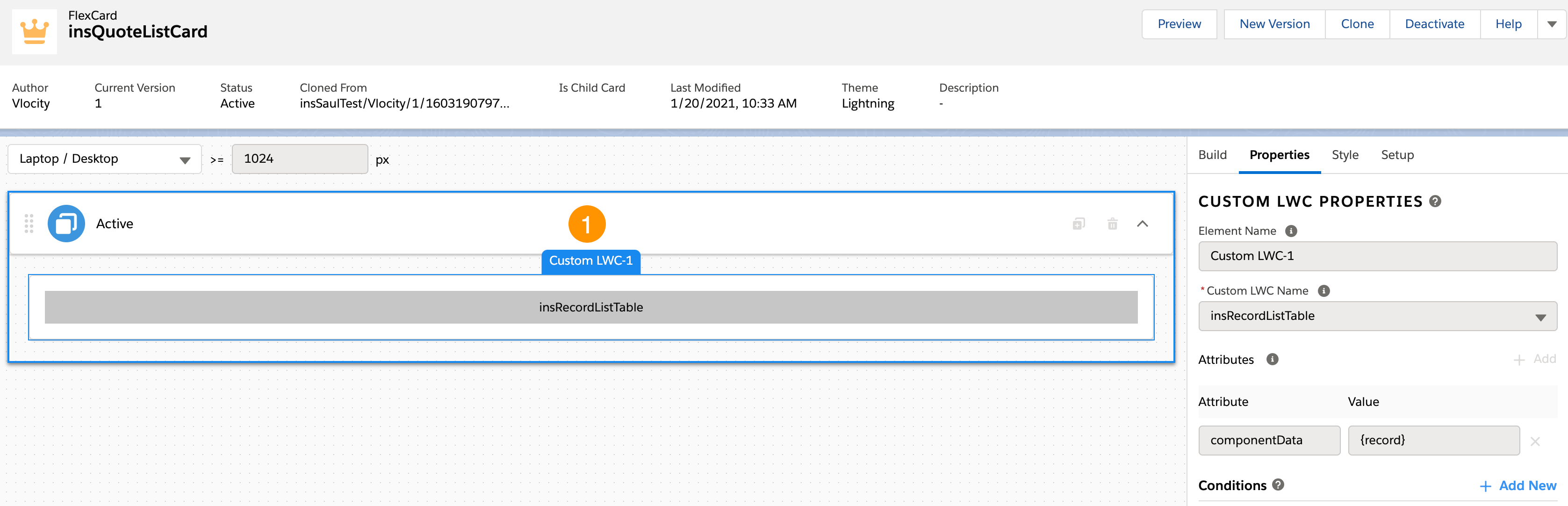Click the Clone button in header
The height and width of the screenshot is (506, 1568).
pyautogui.click(x=1358, y=24)
